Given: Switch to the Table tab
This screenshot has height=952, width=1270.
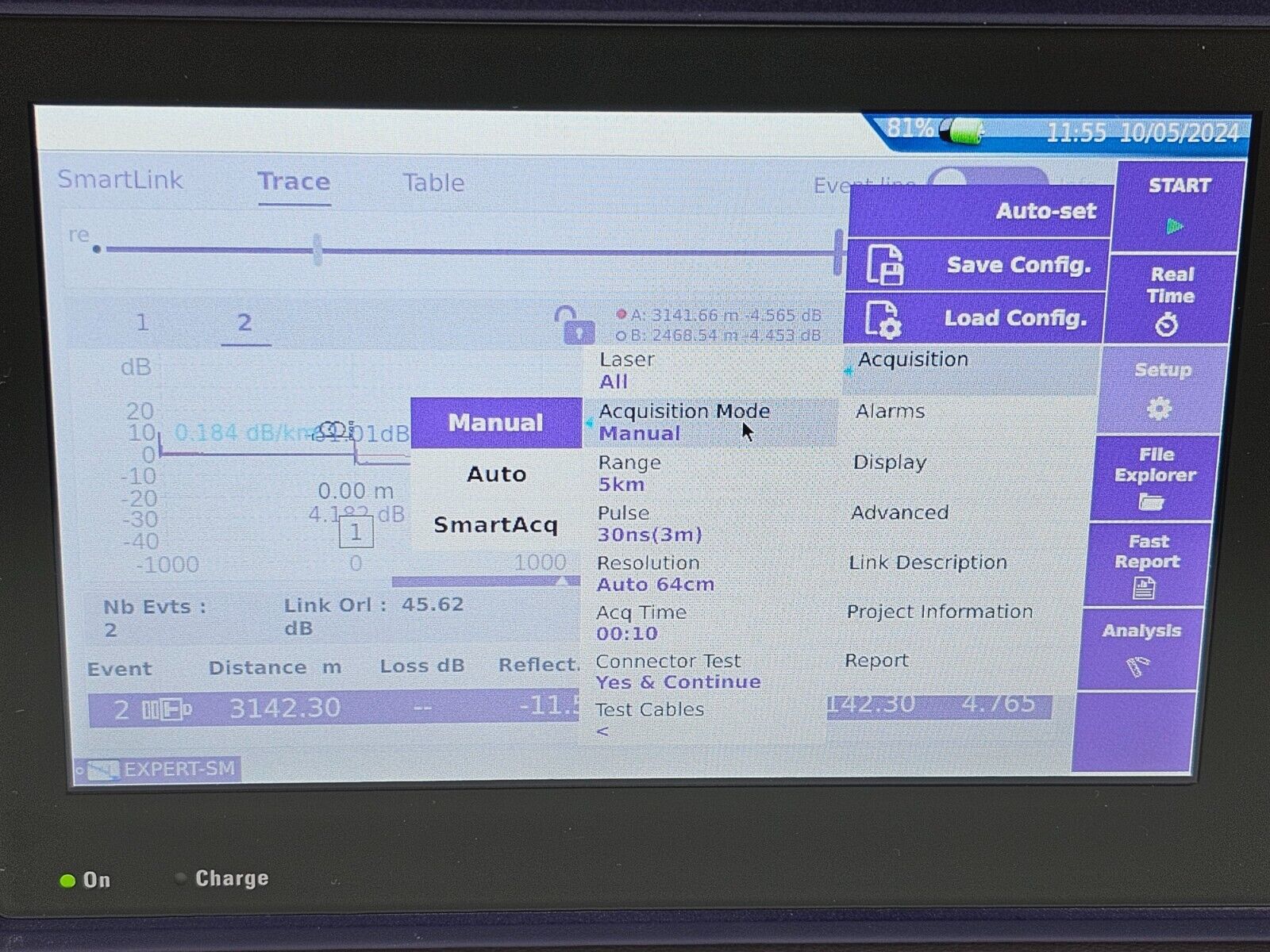Looking at the screenshot, I should [433, 183].
